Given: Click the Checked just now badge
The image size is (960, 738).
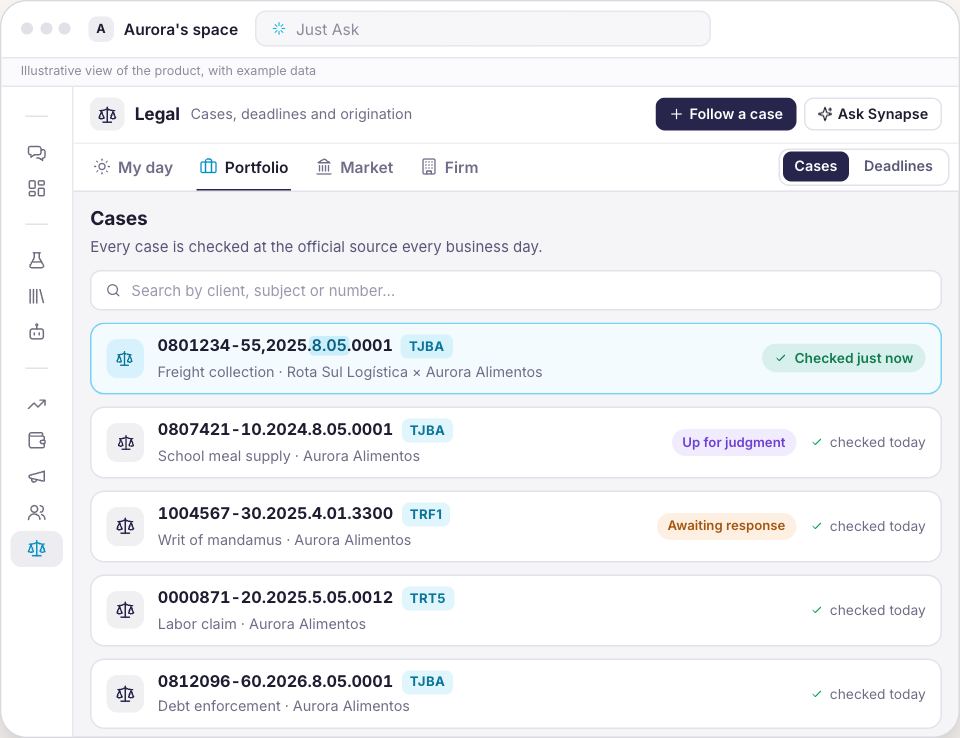Looking at the screenshot, I should pyautogui.click(x=844, y=358).
